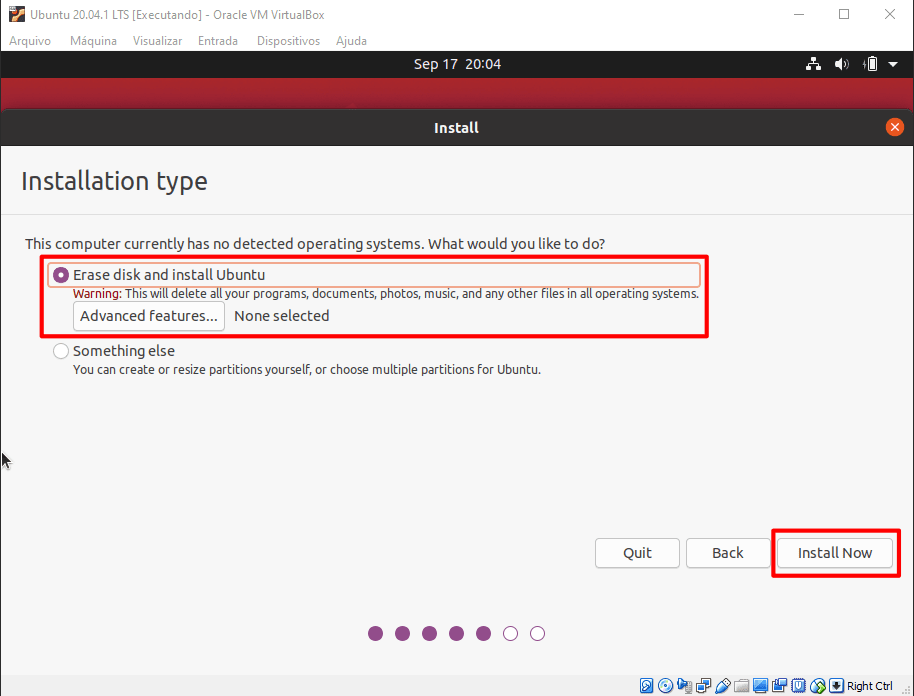Click the battery icon in Ubuntu top bar

pyautogui.click(x=870, y=64)
